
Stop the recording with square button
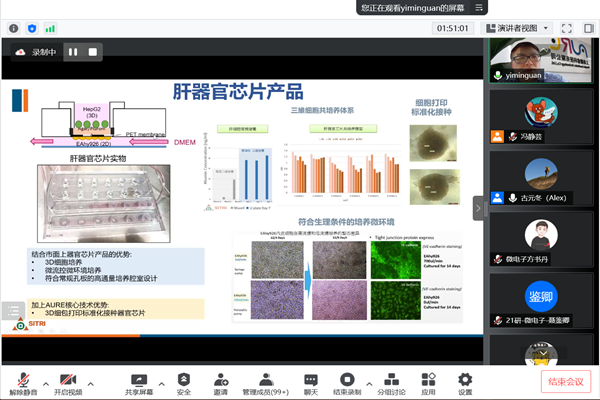point(95,51)
